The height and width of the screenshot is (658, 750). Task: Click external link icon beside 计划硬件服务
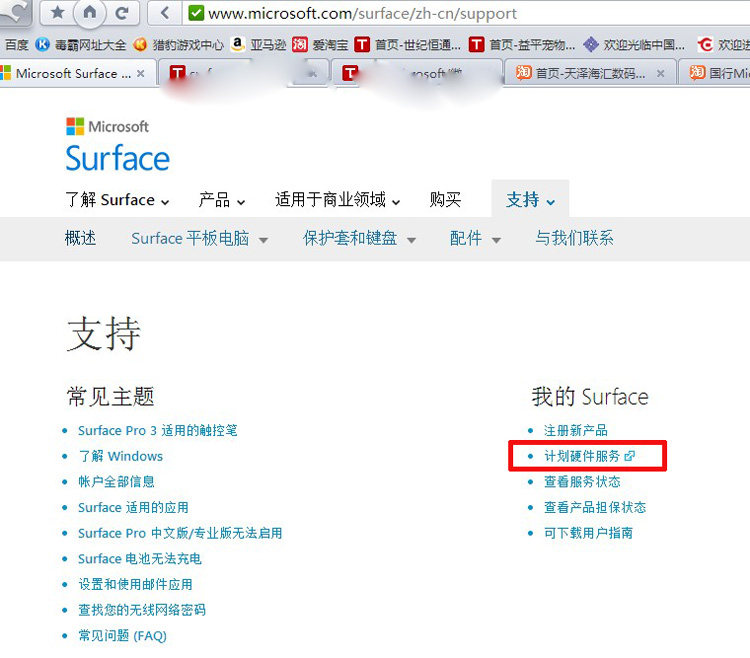pos(630,456)
